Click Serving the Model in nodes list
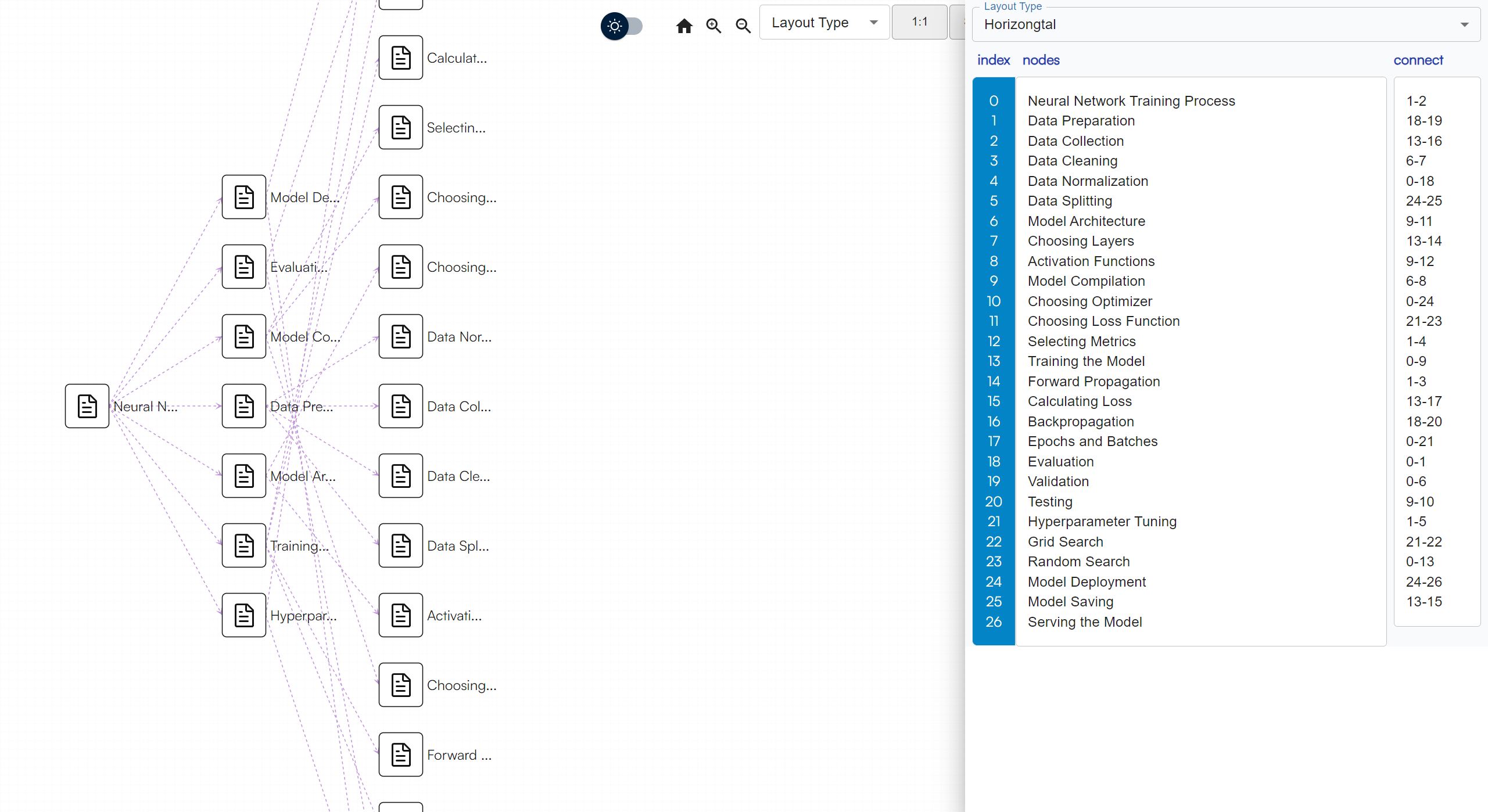1488x812 pixels. 1085,622
